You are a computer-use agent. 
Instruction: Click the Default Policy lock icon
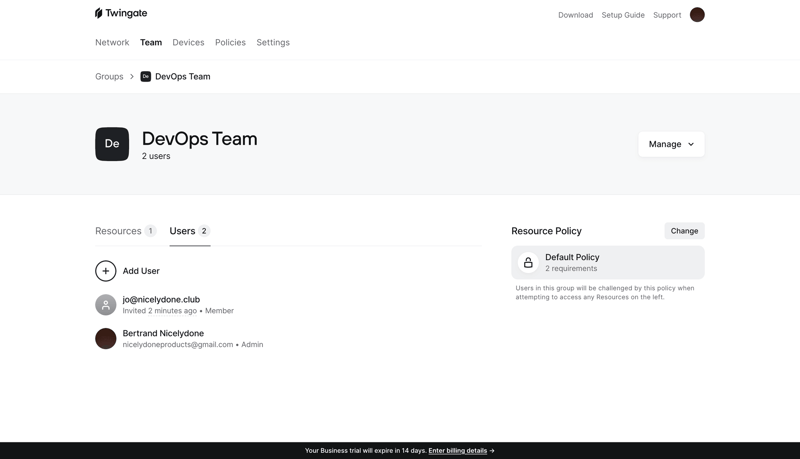[x=528, y=263]
